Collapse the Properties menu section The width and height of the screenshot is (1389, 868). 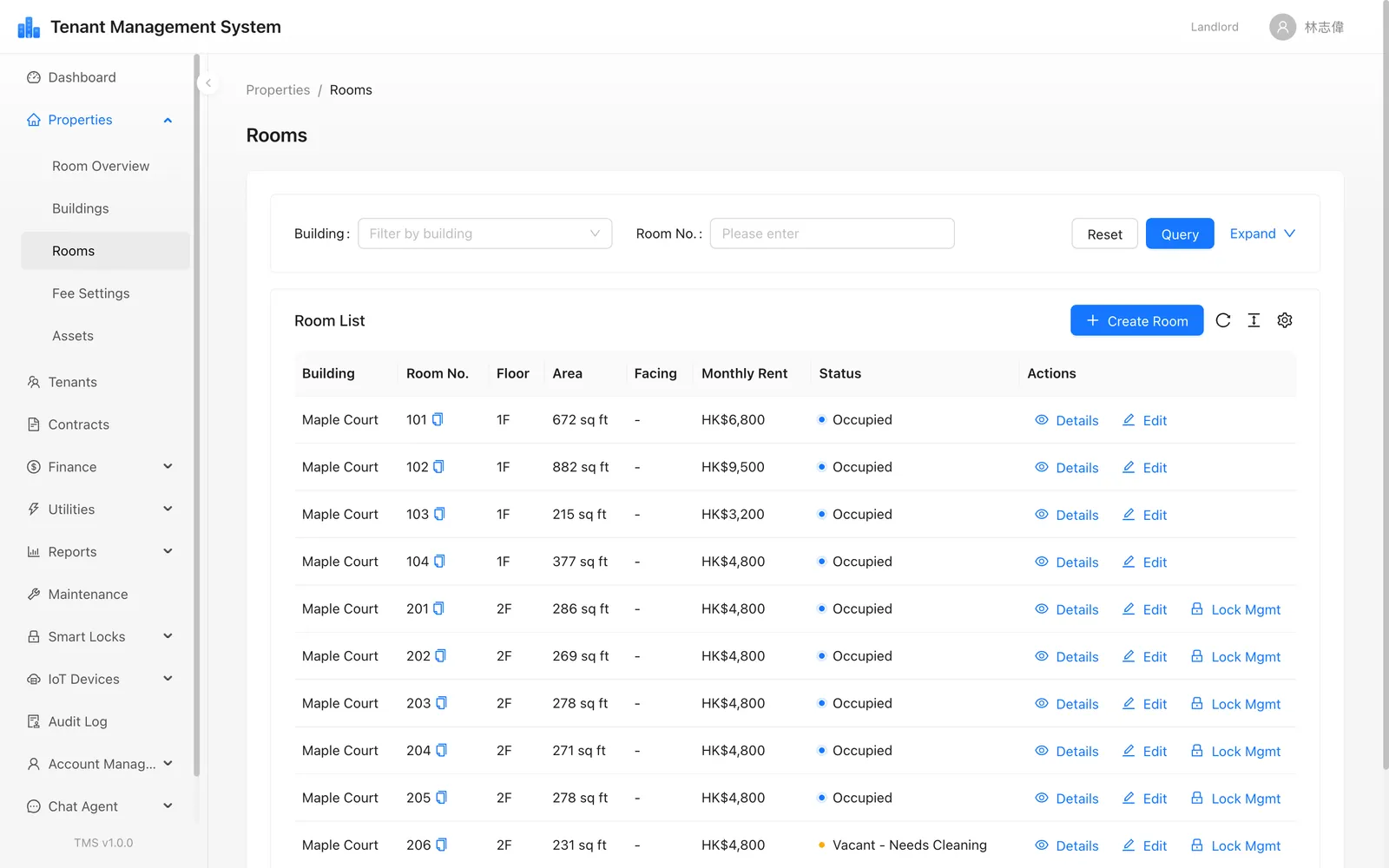click(x=104, y=120)
